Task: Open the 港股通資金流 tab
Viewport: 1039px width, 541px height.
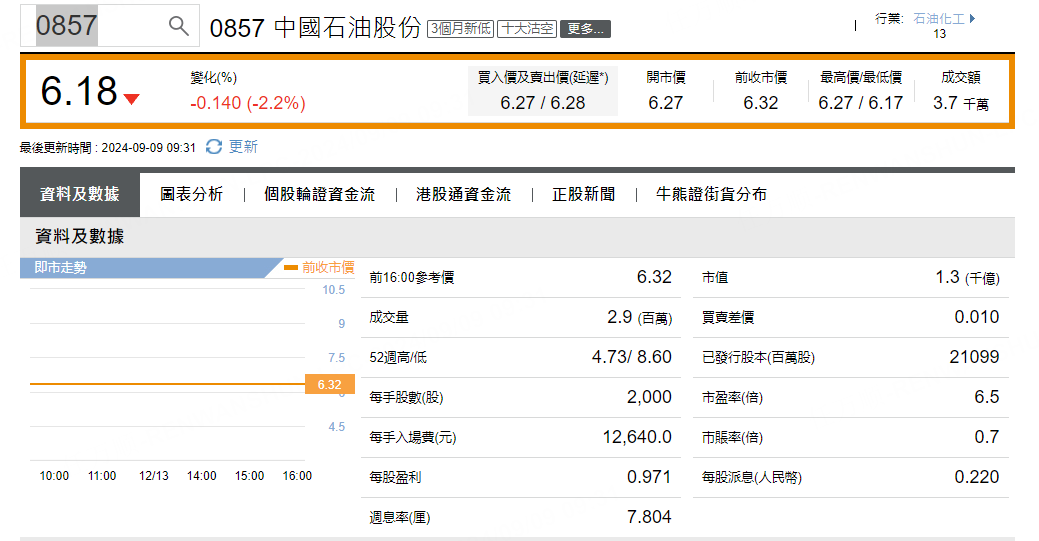Action: tap(463, 194)
